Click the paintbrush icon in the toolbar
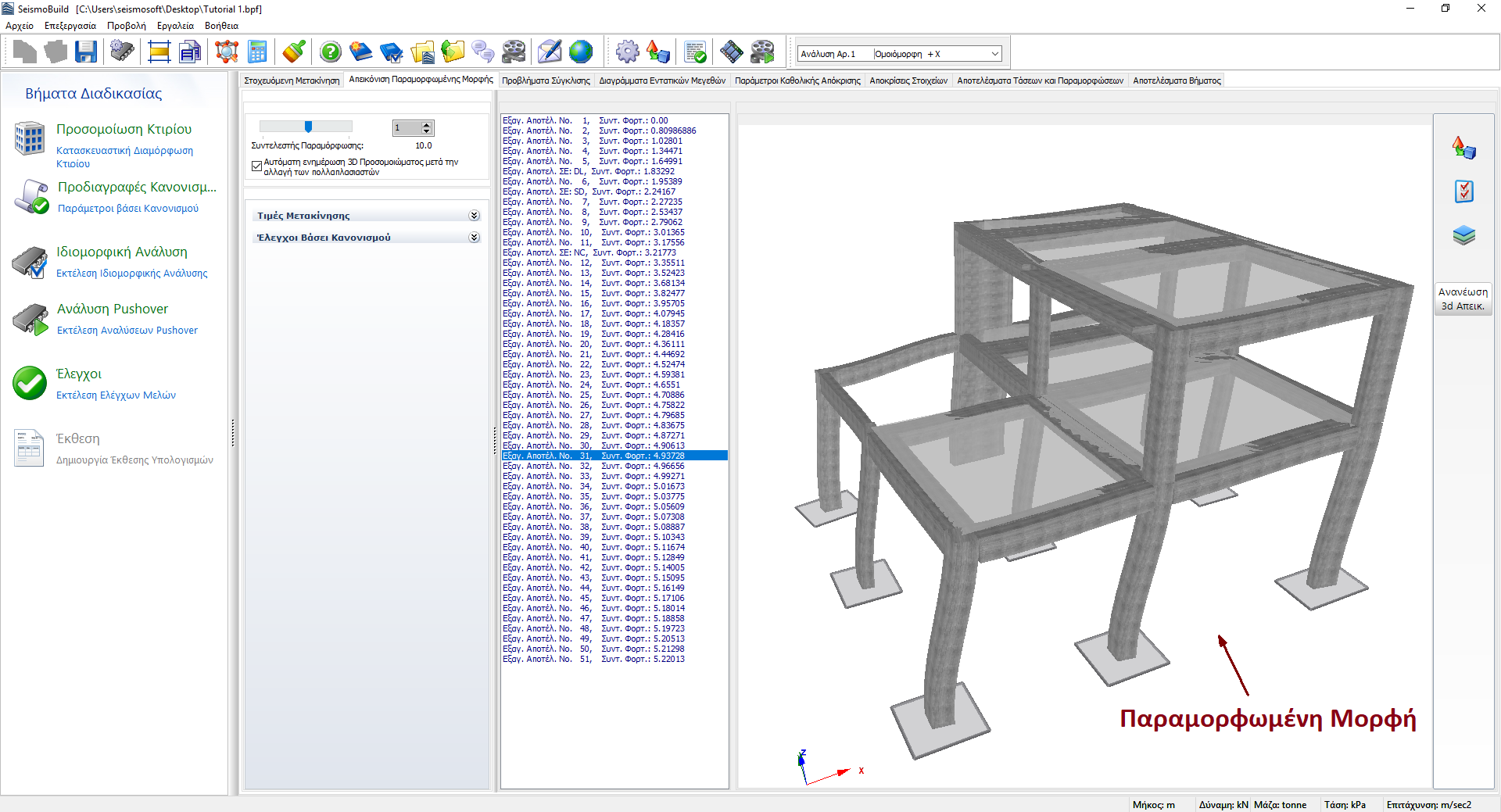Viewport: 1501px width, 812px height. pos(294,52)
